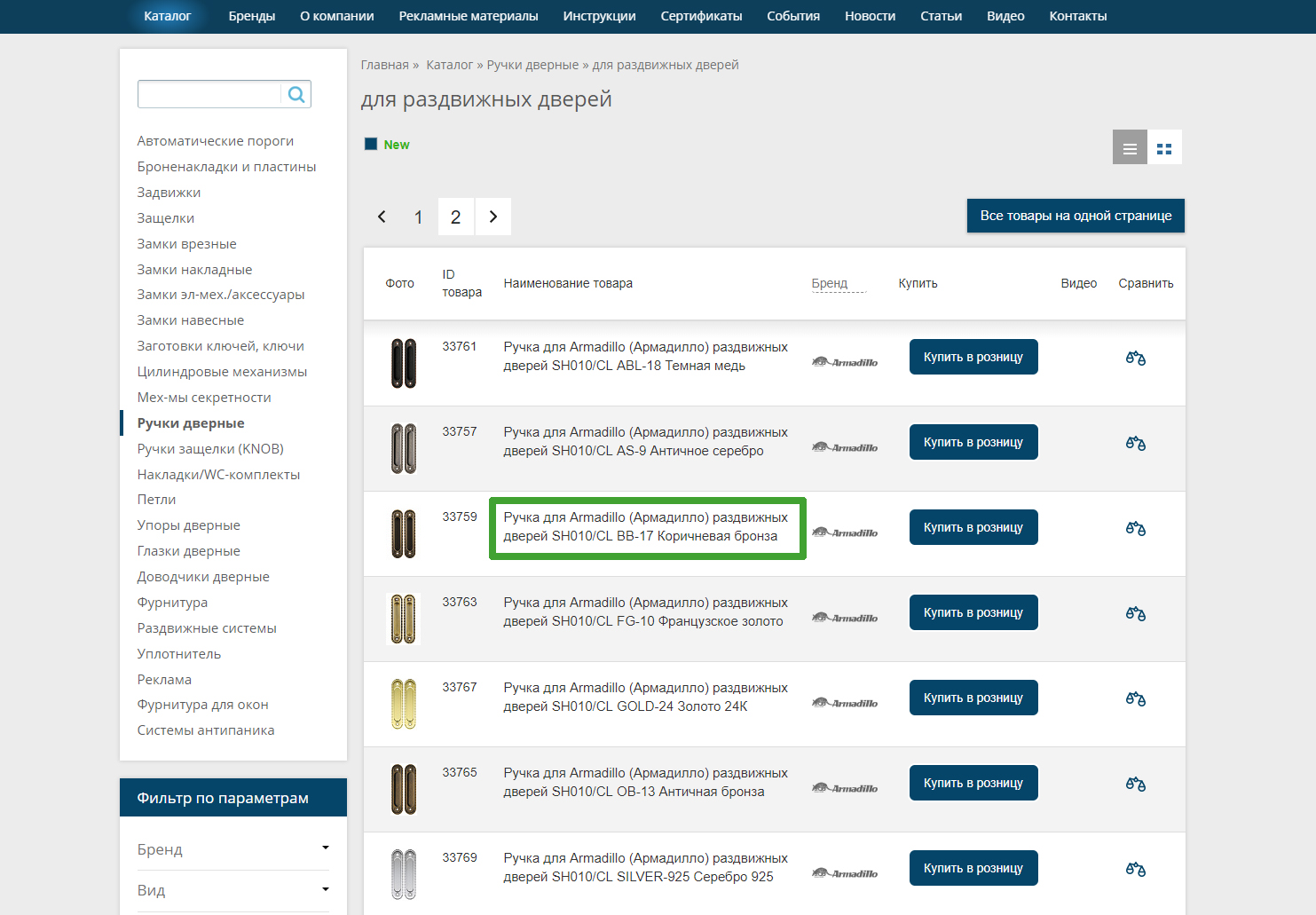Expand the Бренд filter dropdown

(x=232, y=849)
